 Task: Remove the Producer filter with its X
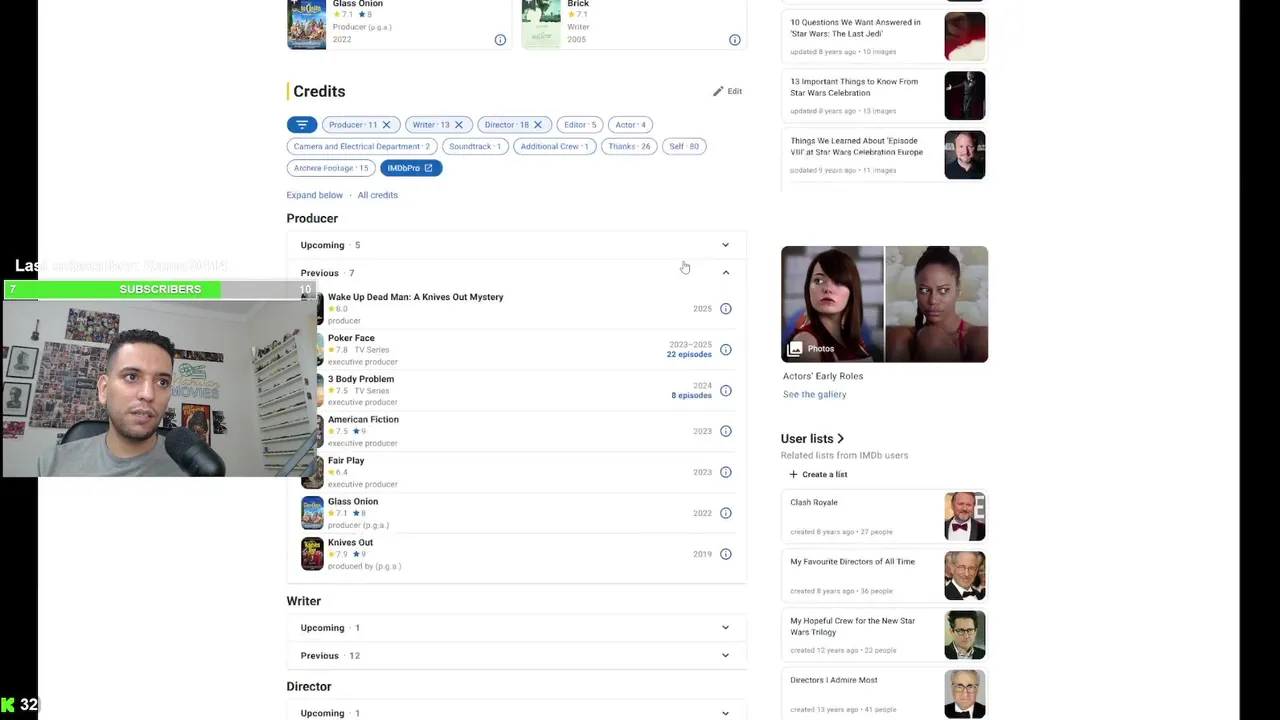coord(386,125)
